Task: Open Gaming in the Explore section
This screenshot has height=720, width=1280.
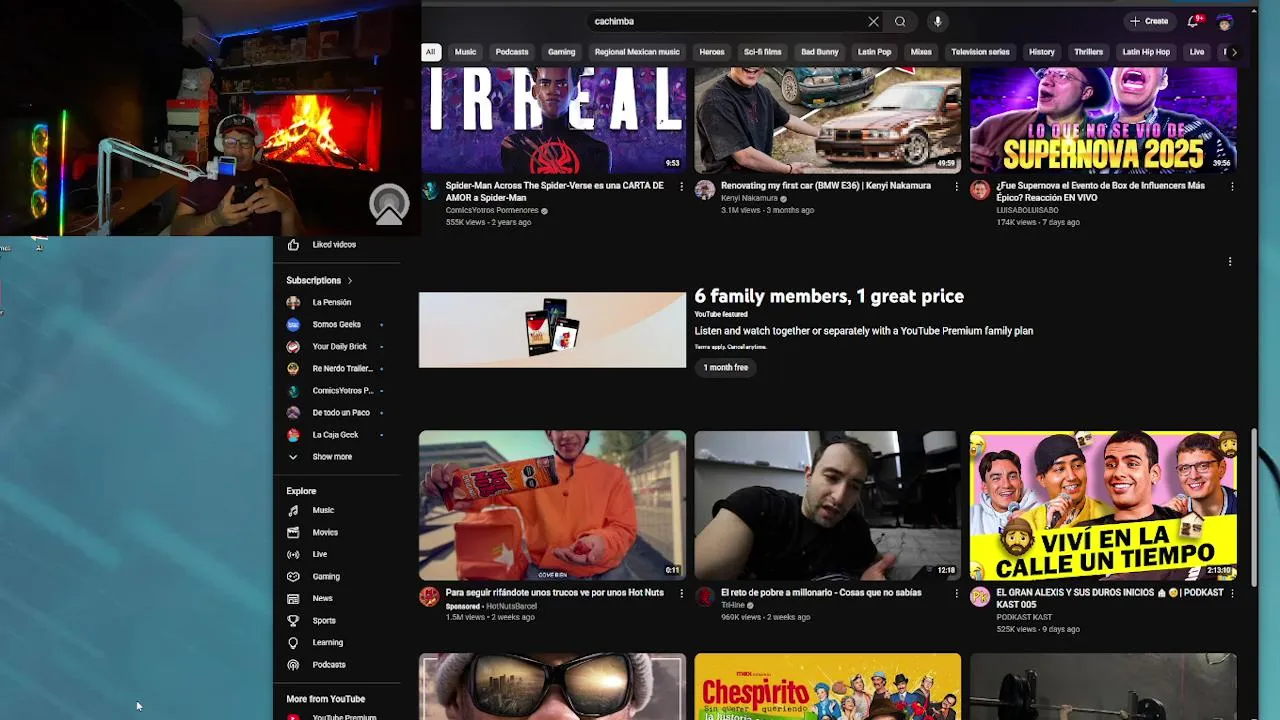Action: (x=326, y=577)
